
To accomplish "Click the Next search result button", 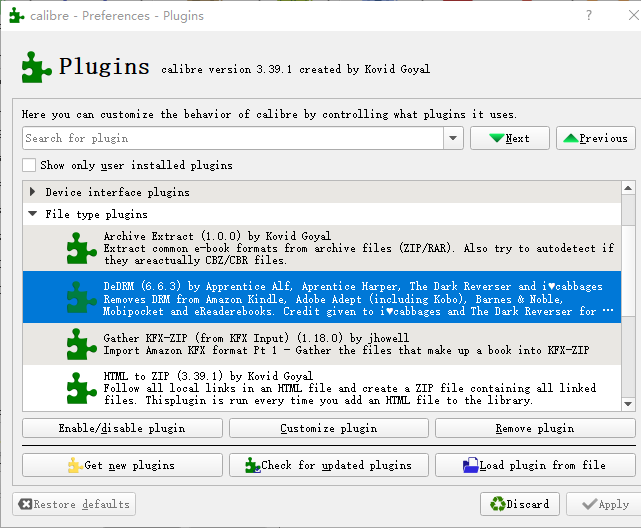I will pyautogui.click(x=509, y=138).
